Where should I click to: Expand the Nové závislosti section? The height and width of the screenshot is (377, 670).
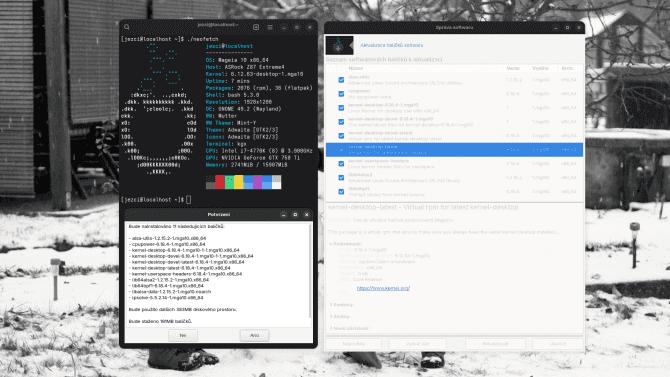331,328
